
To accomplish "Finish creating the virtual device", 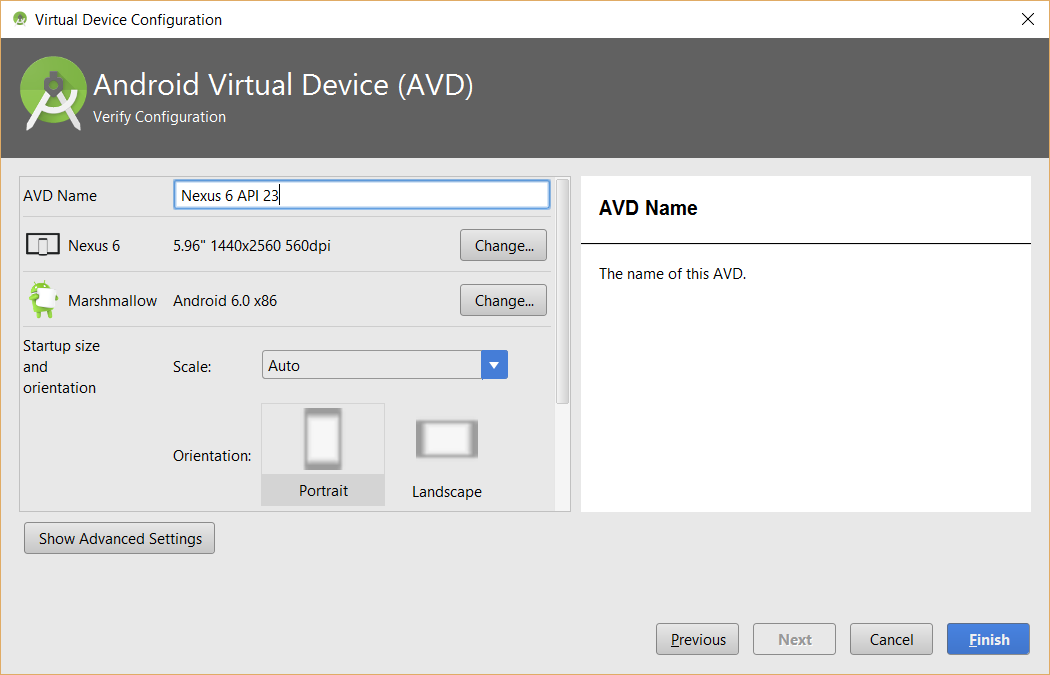I will [988, 640].
